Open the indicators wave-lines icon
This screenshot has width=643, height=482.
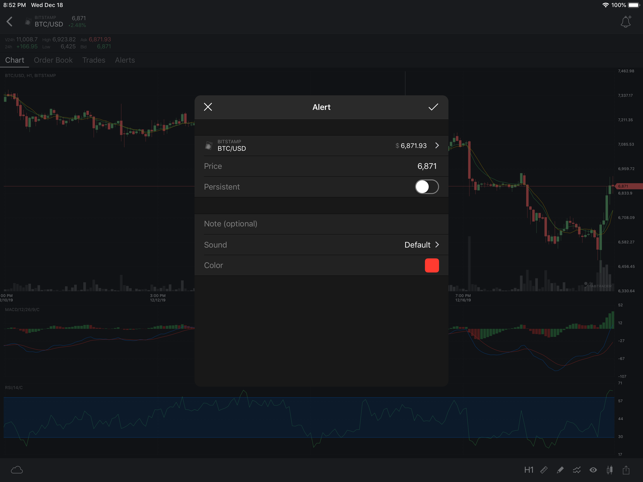577,470
